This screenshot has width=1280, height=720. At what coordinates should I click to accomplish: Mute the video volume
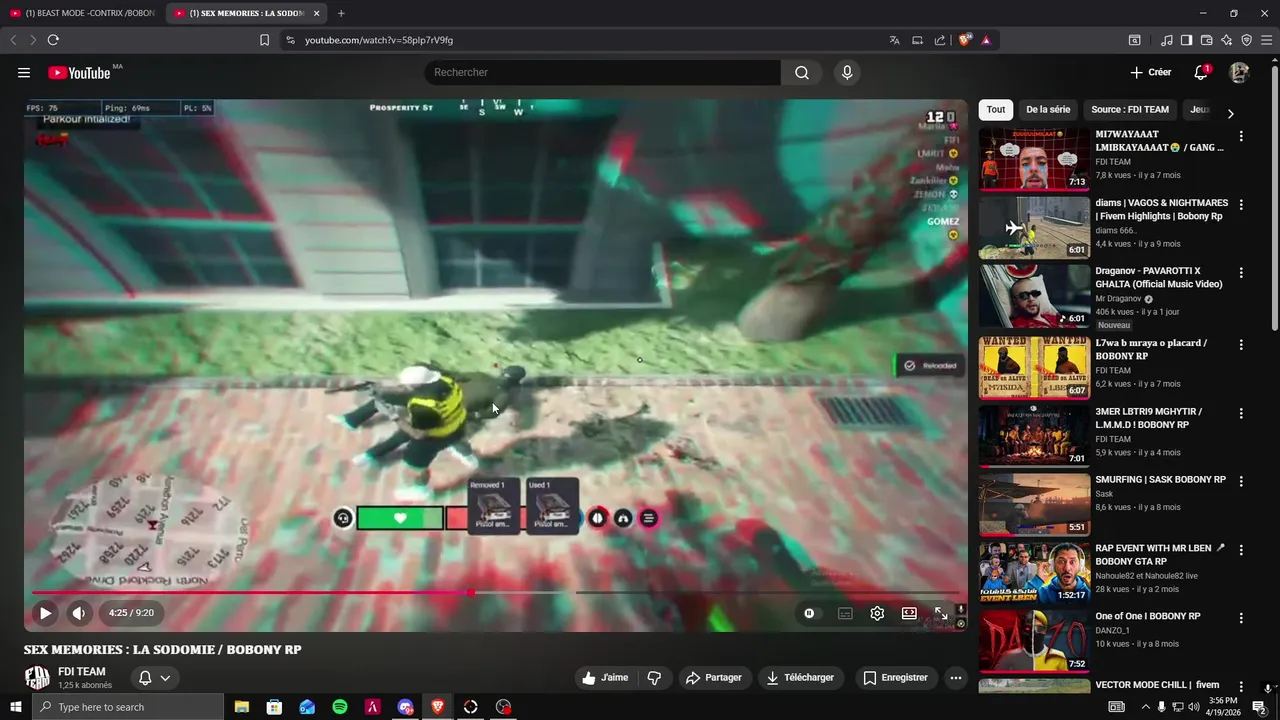(x=78, y=613)
